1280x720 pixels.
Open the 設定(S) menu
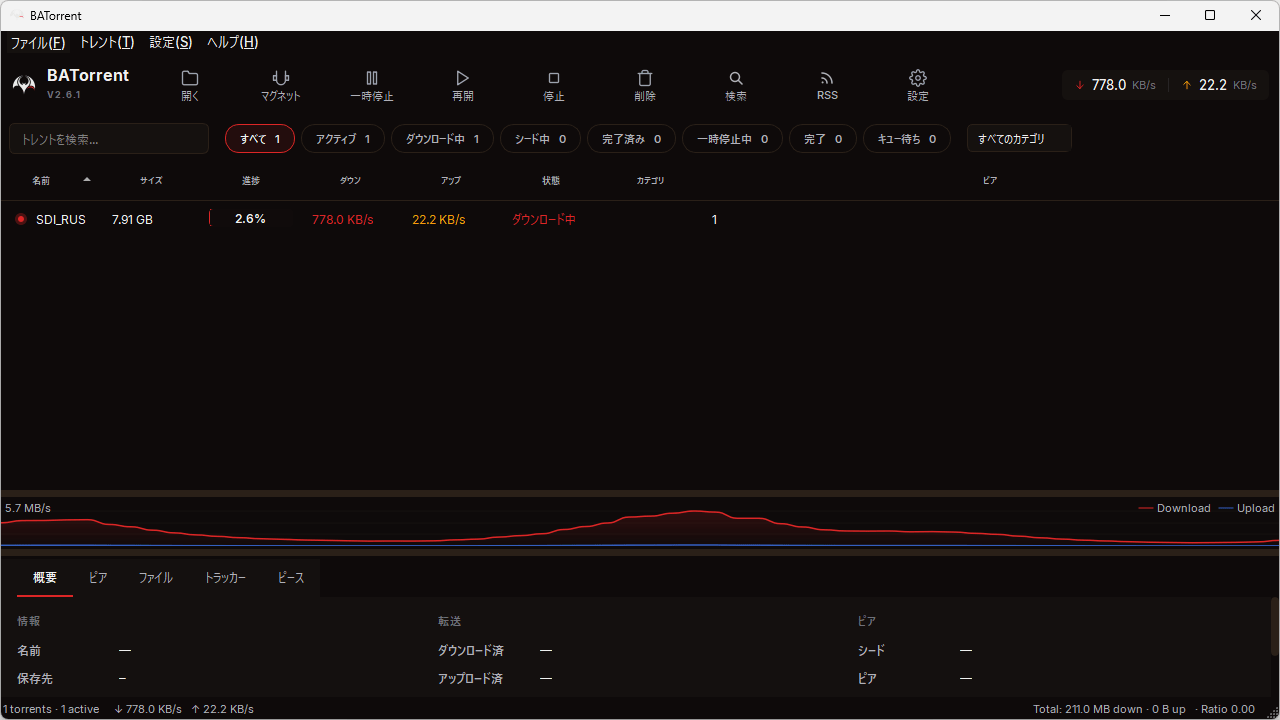click(x=170, y=42)
